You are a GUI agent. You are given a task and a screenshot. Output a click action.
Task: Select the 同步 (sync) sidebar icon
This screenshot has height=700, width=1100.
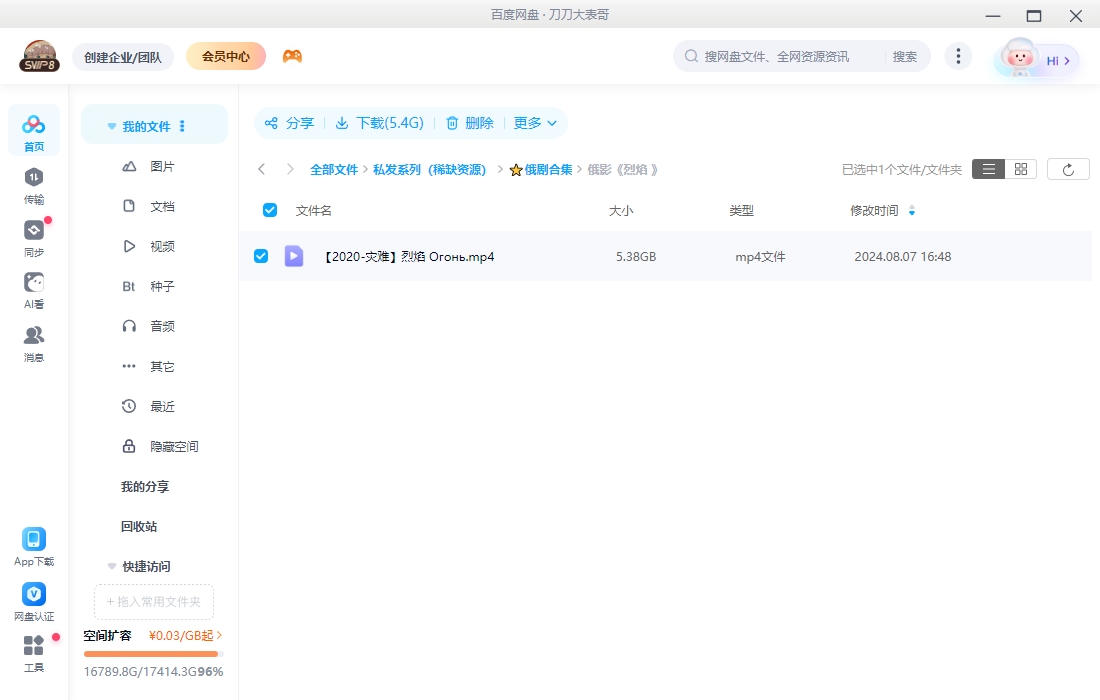point(33,236)
